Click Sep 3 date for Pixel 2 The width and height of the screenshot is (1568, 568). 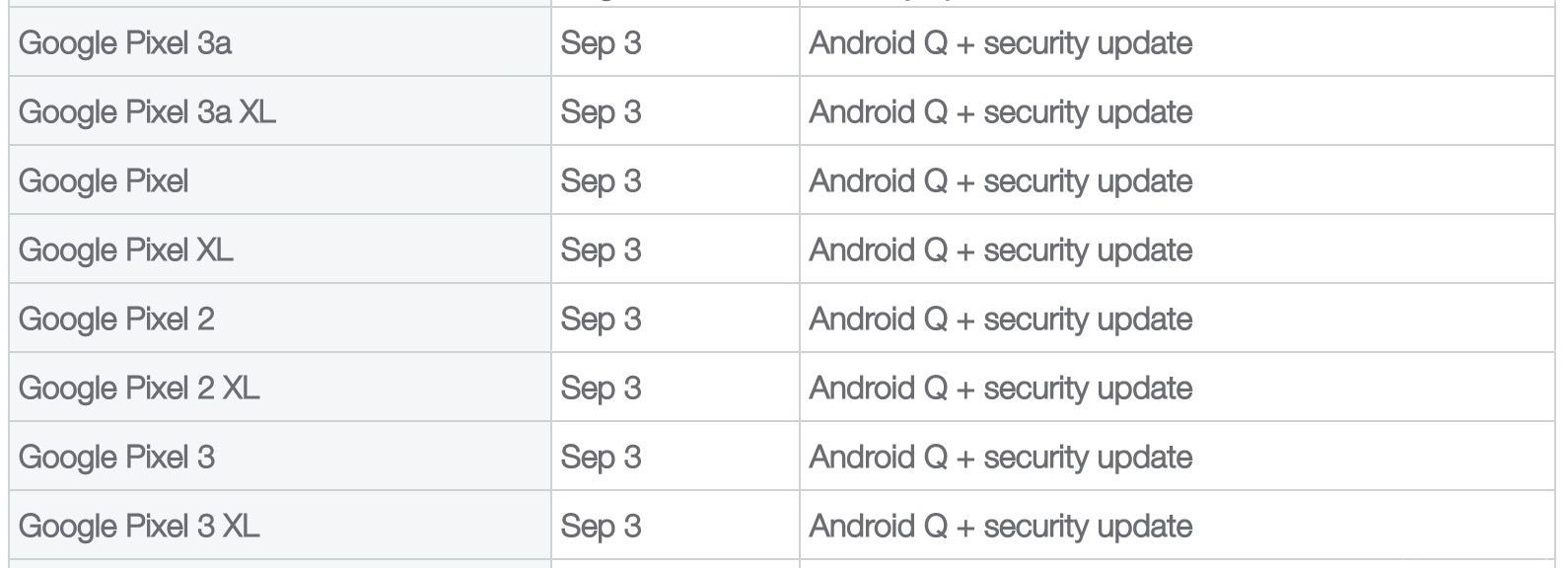pyautogui.click(x=601, y=319)
